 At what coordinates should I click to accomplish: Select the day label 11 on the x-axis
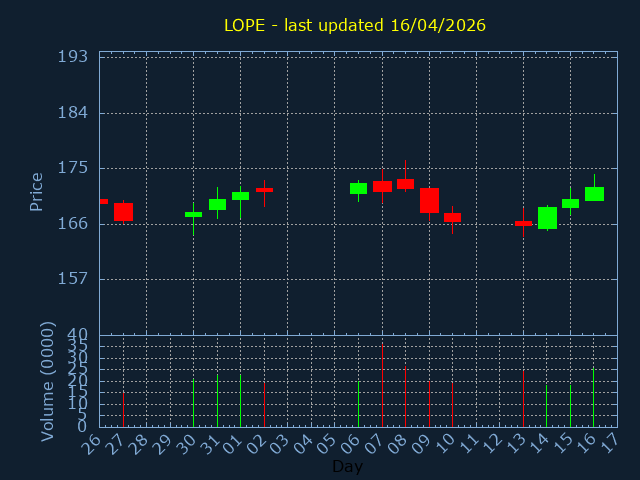[469, 443]
